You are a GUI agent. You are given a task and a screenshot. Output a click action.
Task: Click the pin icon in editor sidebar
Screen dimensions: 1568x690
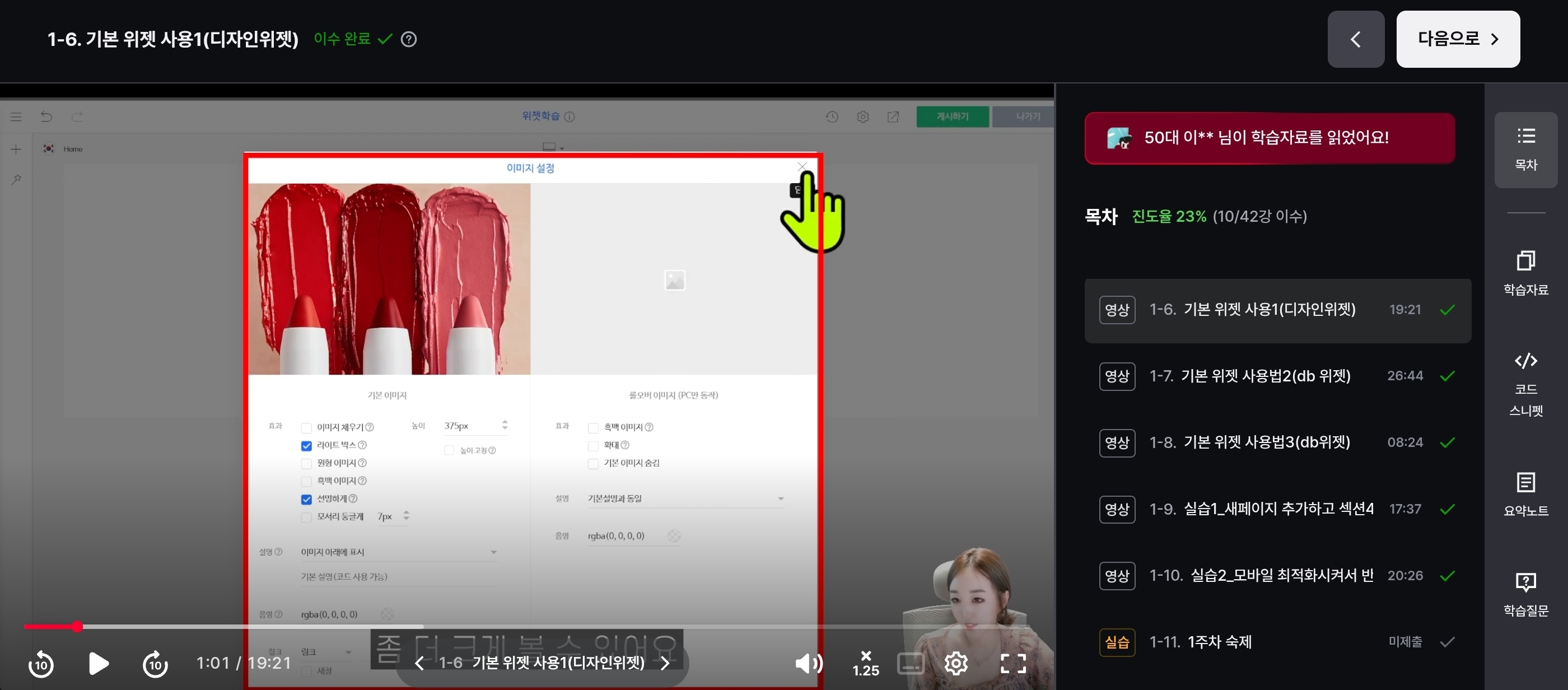[x=16, y=179]
